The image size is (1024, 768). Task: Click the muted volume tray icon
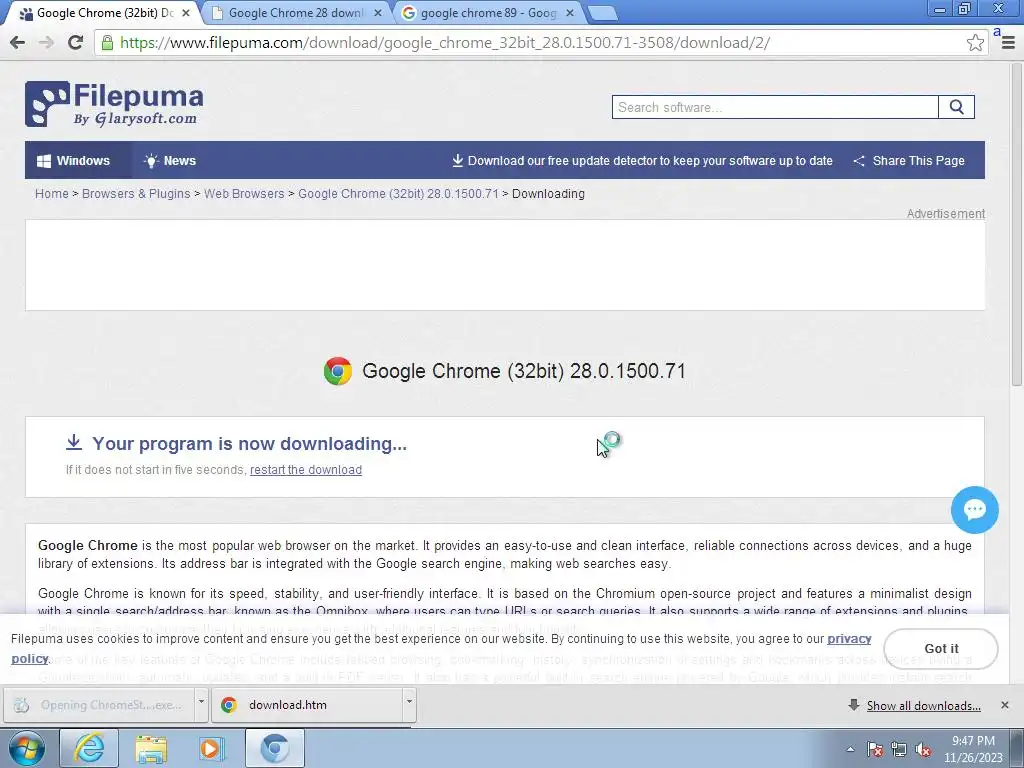(923, 750)
